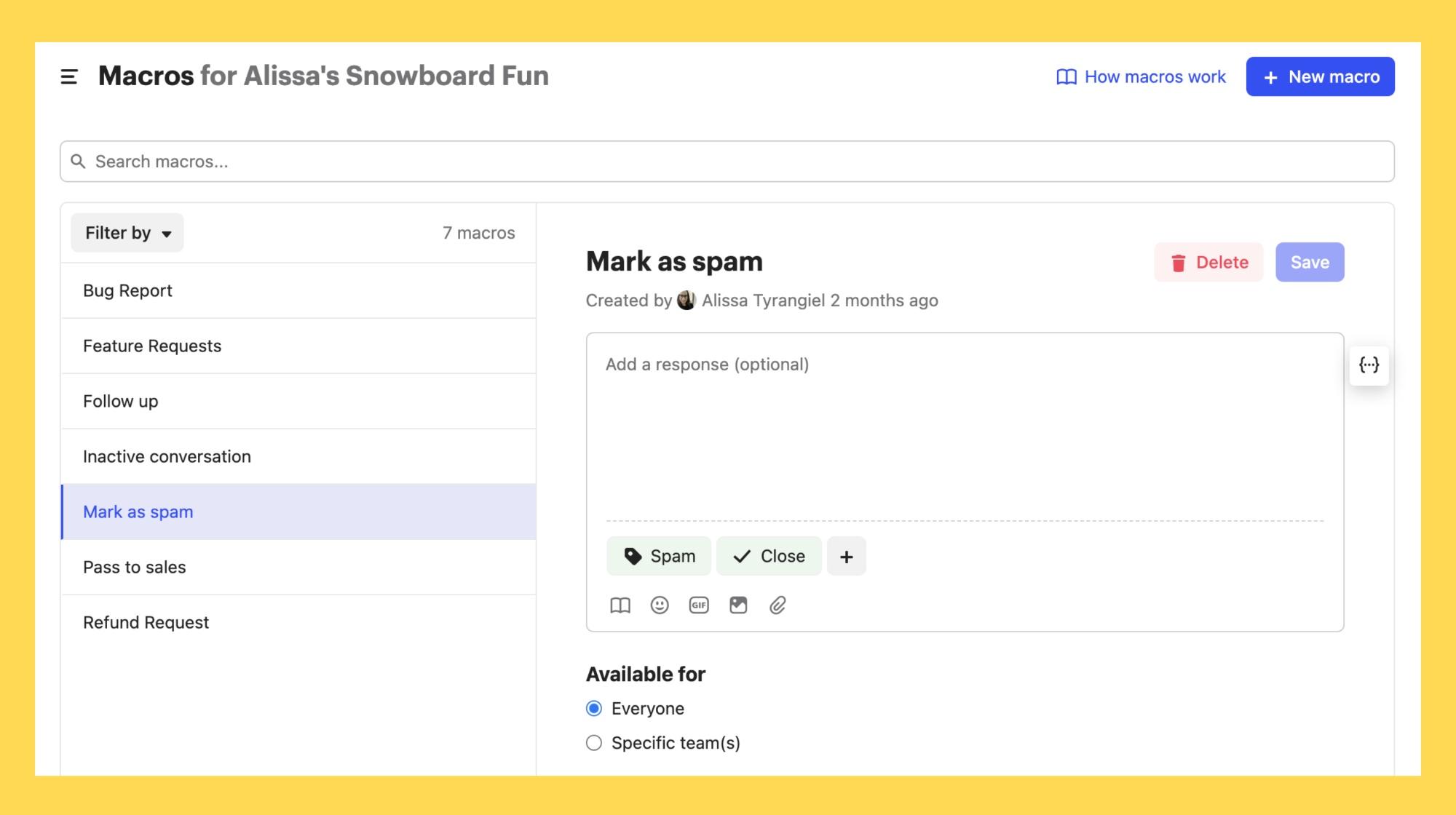Choose Specific team(s) availability
Image resolution: width=1456 pixels, height=815 pixels.
pyautogui.click(x=593, y=742)
